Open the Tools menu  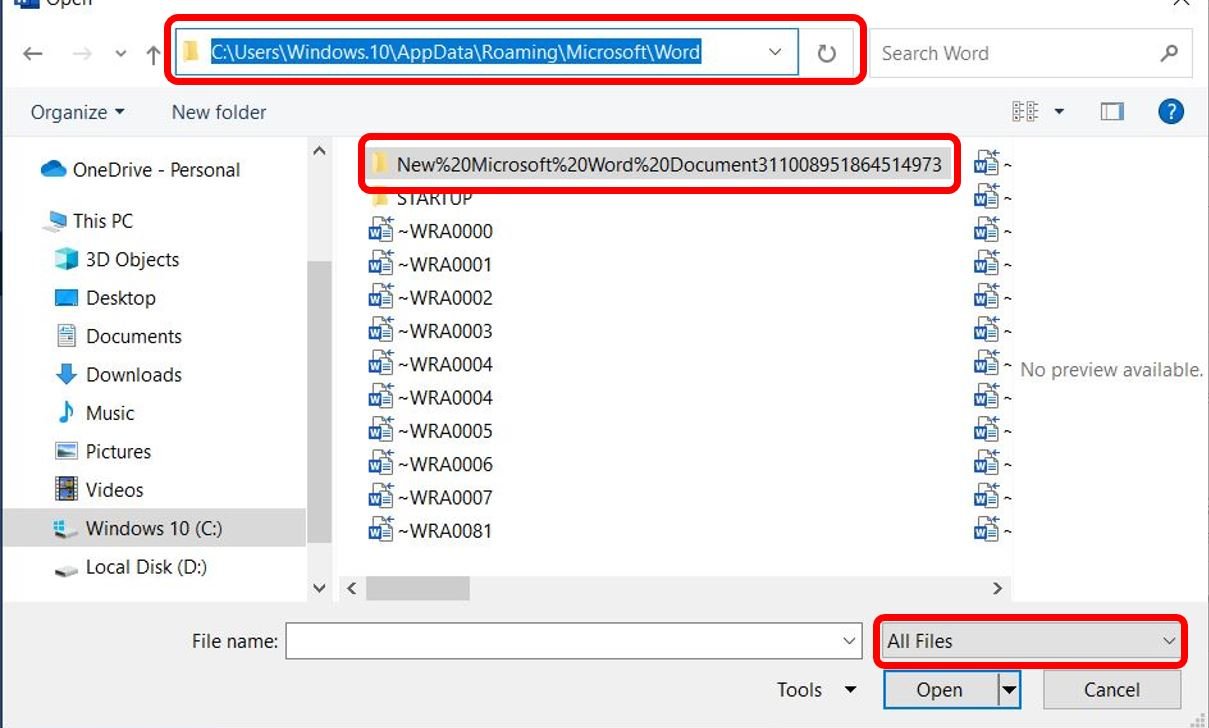pos(817,690)
